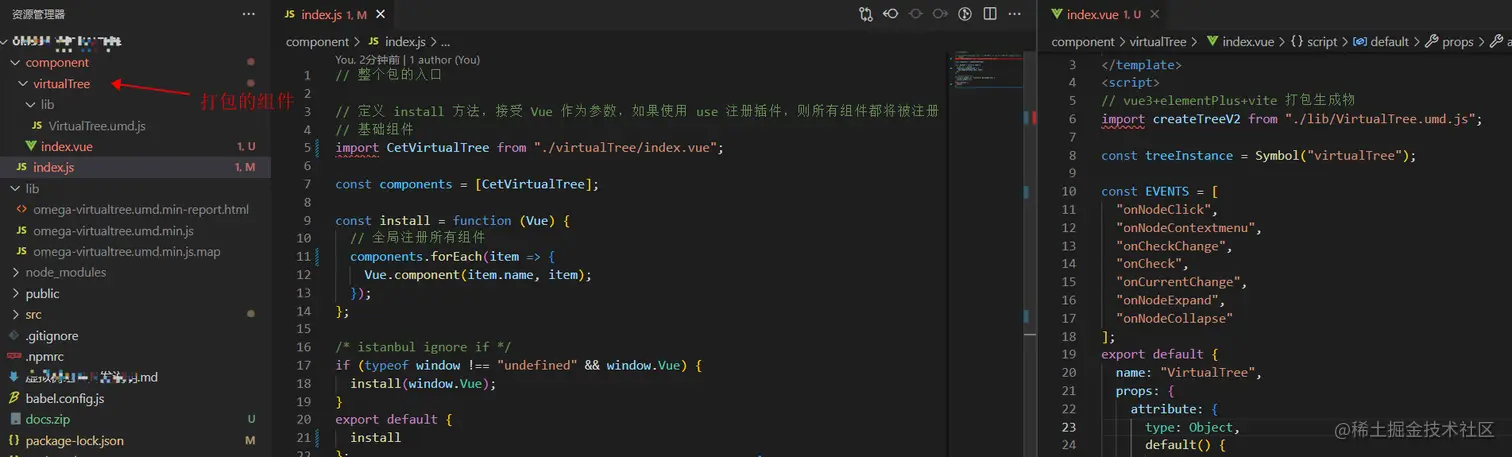Click braces icon before 'script' breadcrumb

click(1296, 42)
